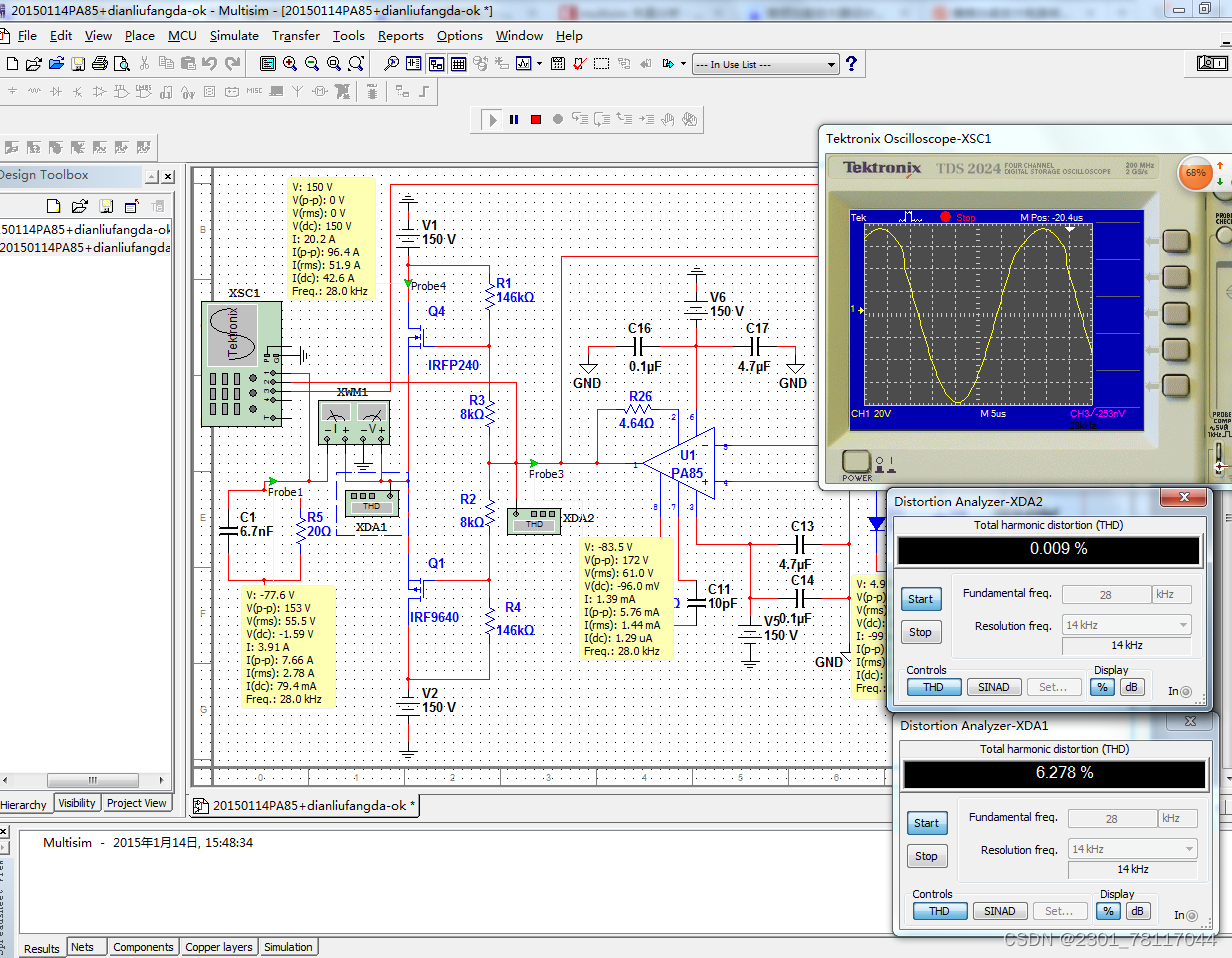The image size is (1232, 958).
Task: Select % display in Distortion Analyzer-XDA2
Action: [1101, 687]
